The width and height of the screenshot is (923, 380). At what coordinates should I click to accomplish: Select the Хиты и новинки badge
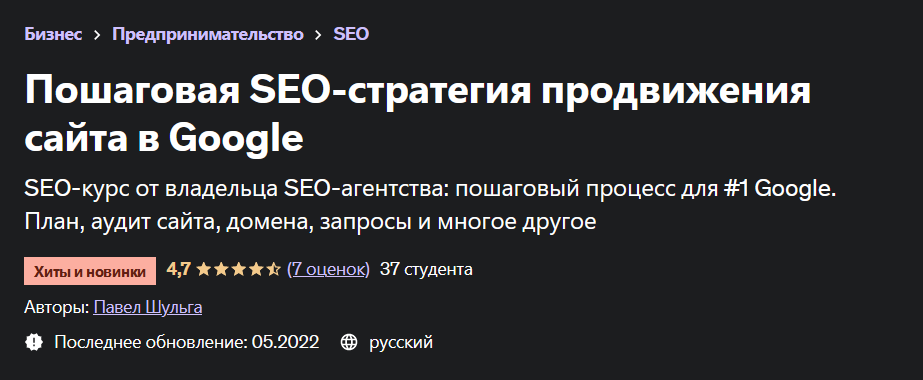(90, 271)
